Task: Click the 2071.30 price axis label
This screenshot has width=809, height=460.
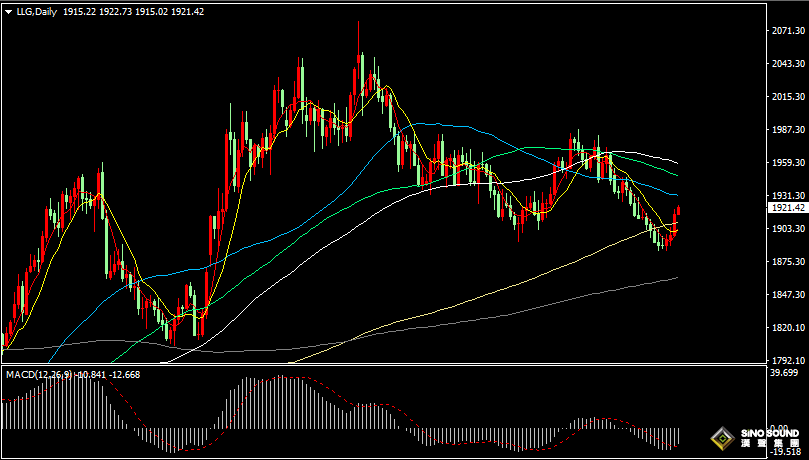Action: pyautogui.click(x=787, y=32)
